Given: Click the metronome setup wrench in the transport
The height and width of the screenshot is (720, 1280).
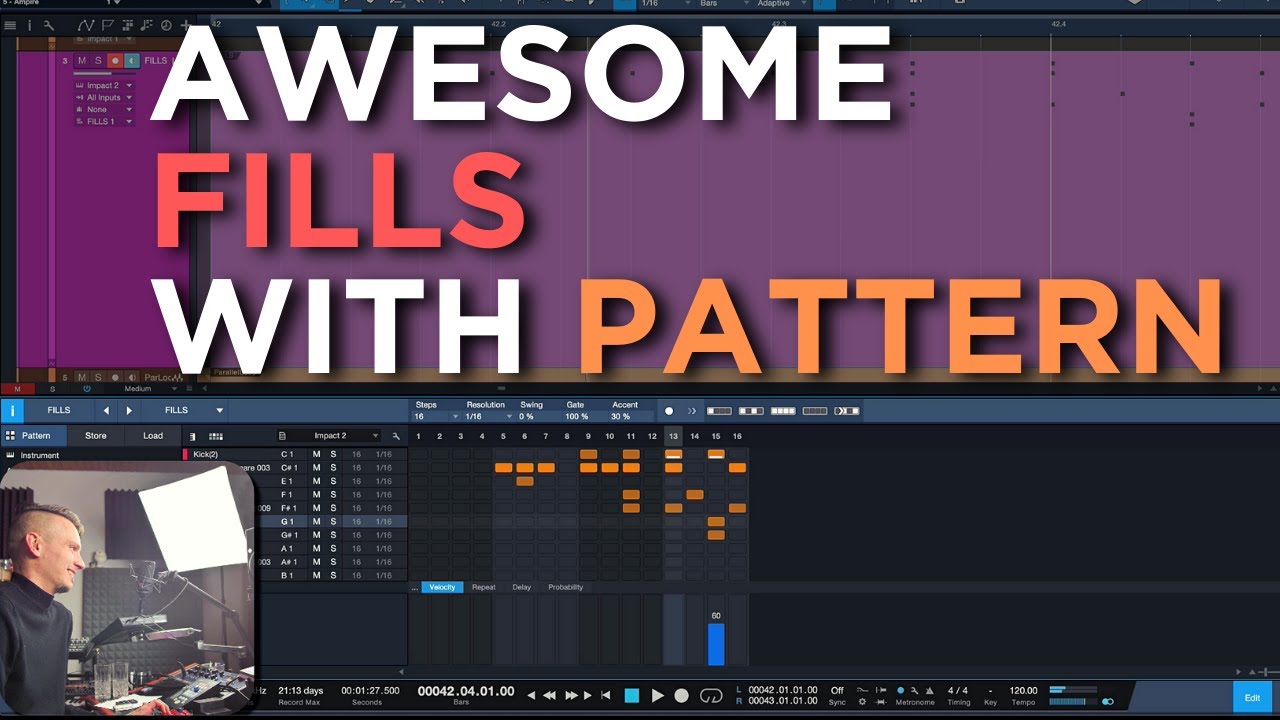Looking at the screenshot, I should pyautogui.click(x=914, y=691).
